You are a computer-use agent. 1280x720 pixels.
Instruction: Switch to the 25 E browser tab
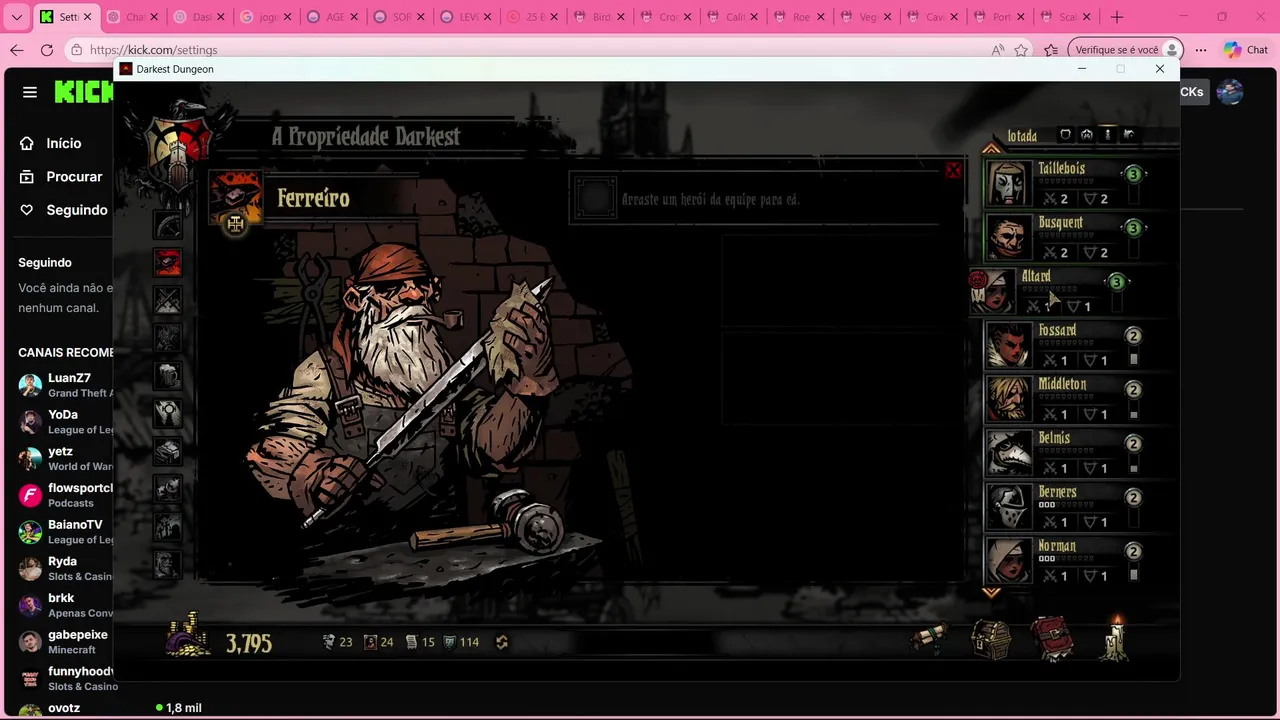click(x=532, y=17)
